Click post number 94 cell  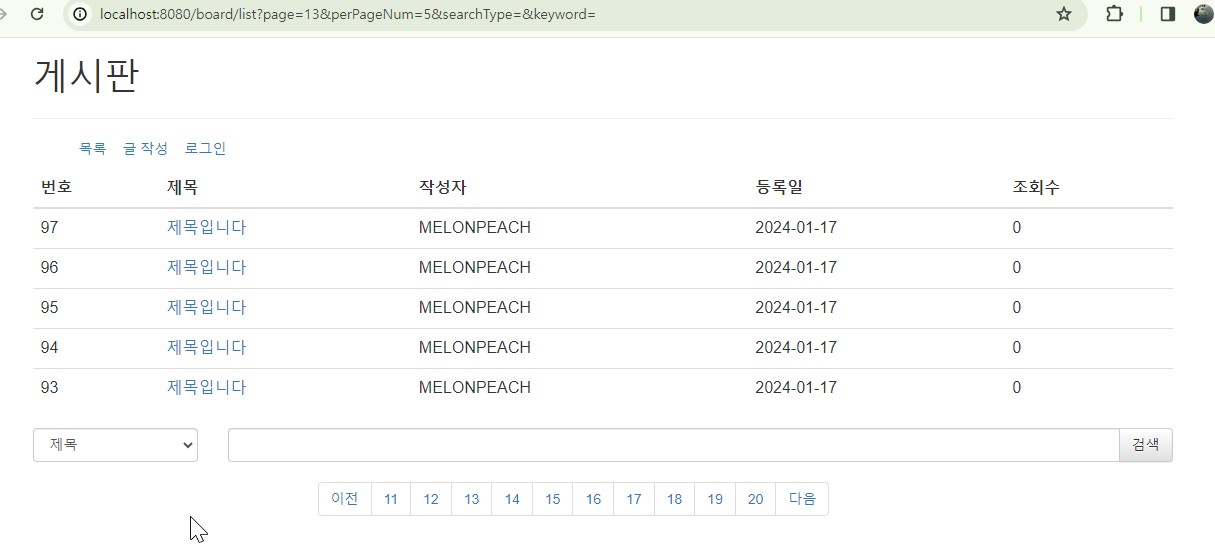click(x=50, y=347)
